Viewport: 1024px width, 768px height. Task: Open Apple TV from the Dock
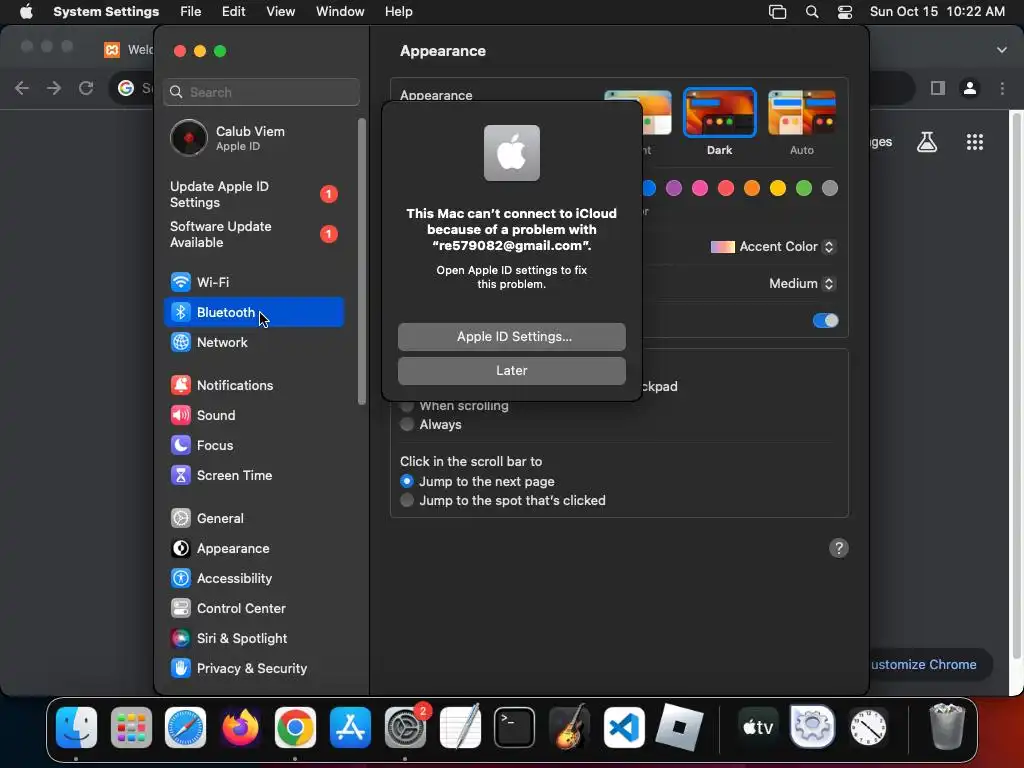pyautogui.click(x=758, y=728)
